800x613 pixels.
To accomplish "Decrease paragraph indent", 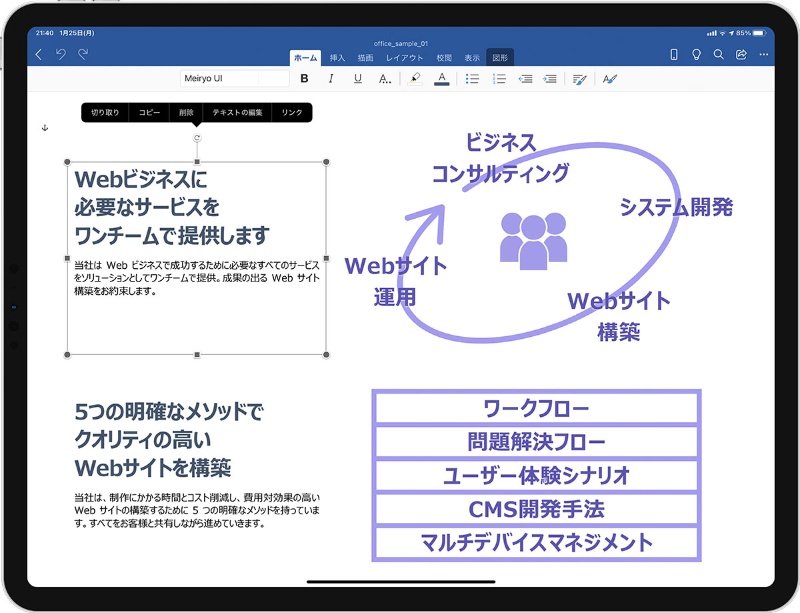I will (x=525, y=79).
